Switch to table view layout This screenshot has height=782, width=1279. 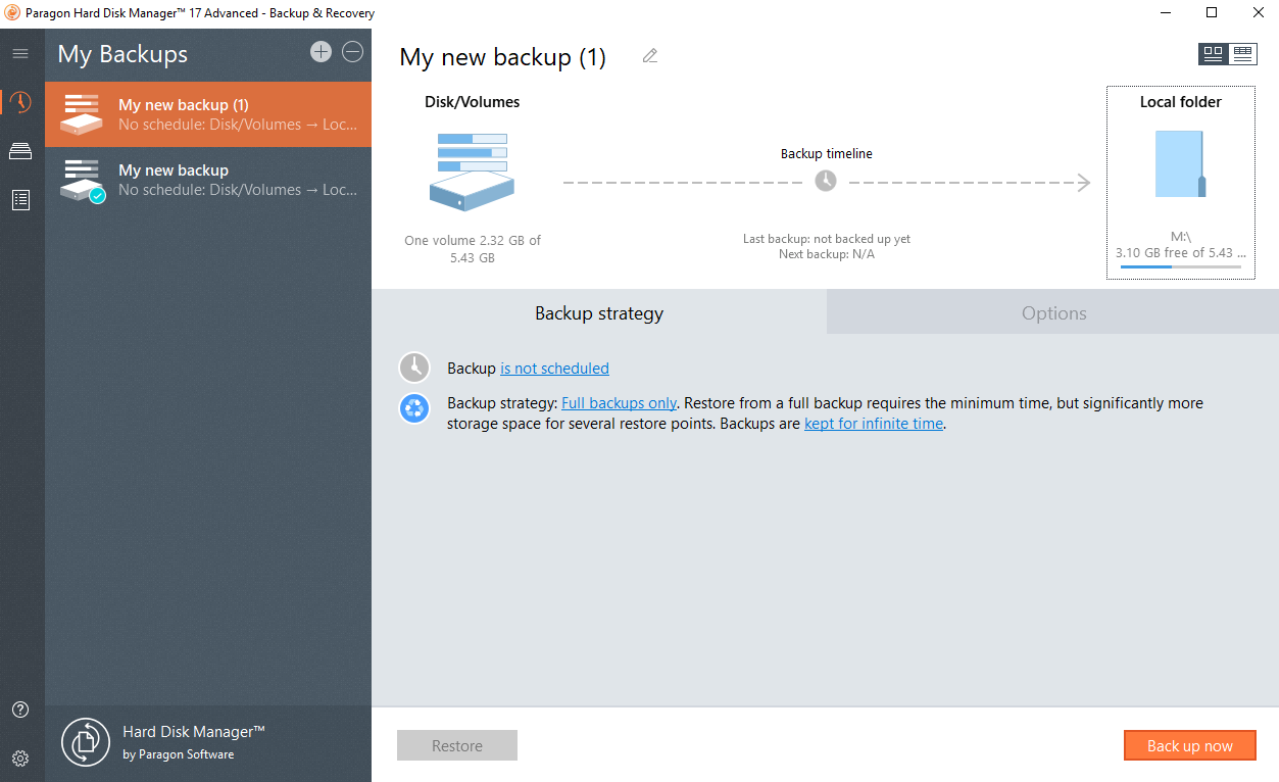pos(1243,53)
